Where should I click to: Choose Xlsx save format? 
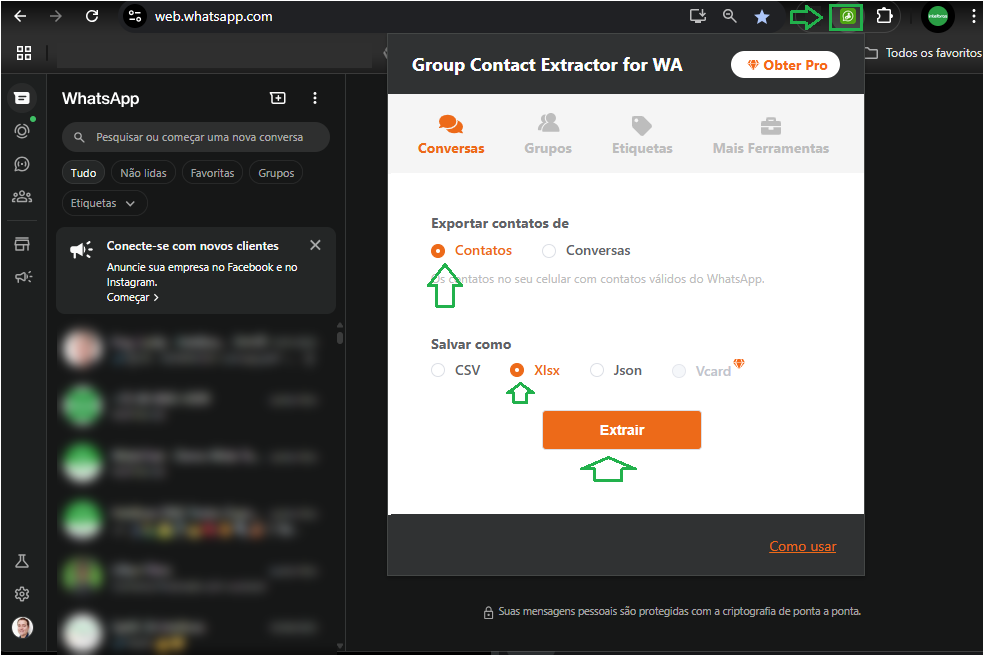[x=517, y=371]
